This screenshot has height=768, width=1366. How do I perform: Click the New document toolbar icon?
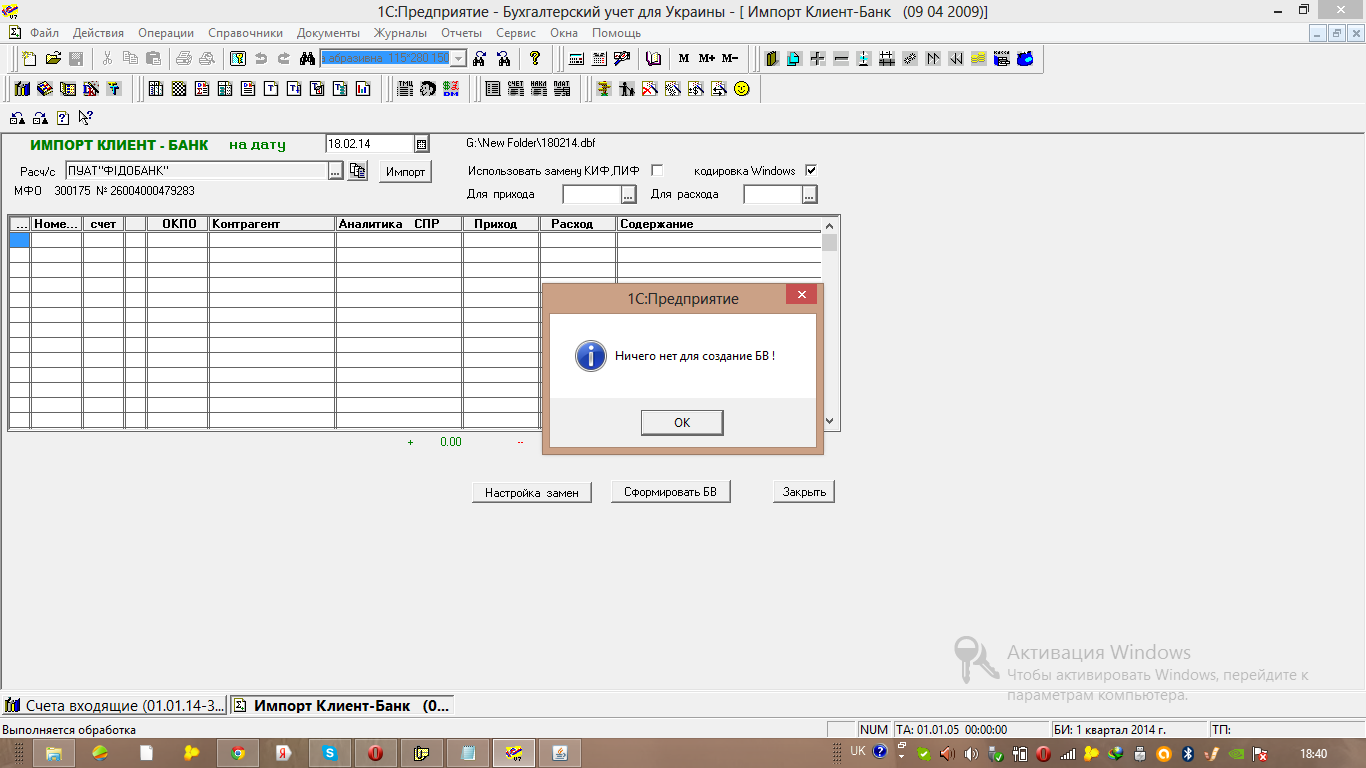[x=30, y=58]
